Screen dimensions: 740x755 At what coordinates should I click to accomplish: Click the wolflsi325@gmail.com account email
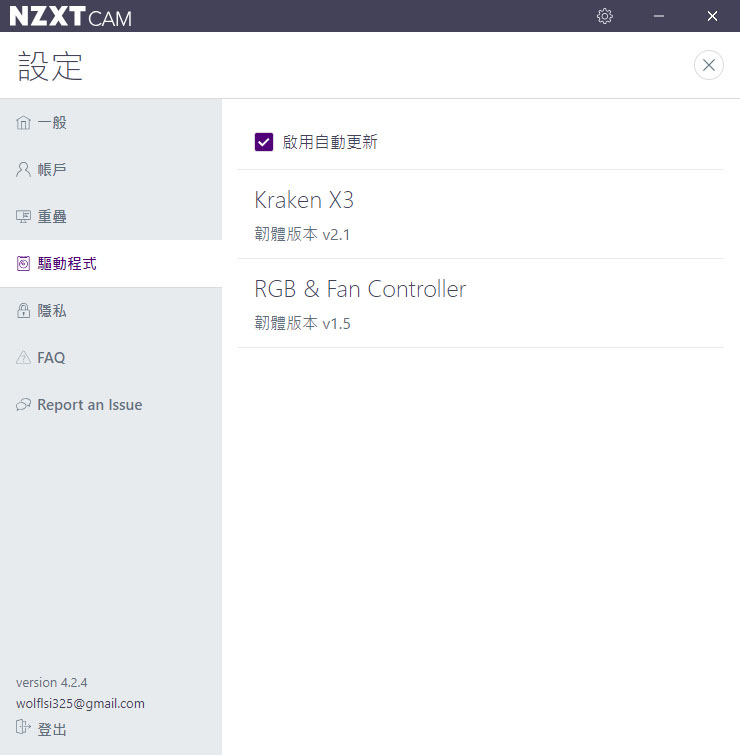80,703
